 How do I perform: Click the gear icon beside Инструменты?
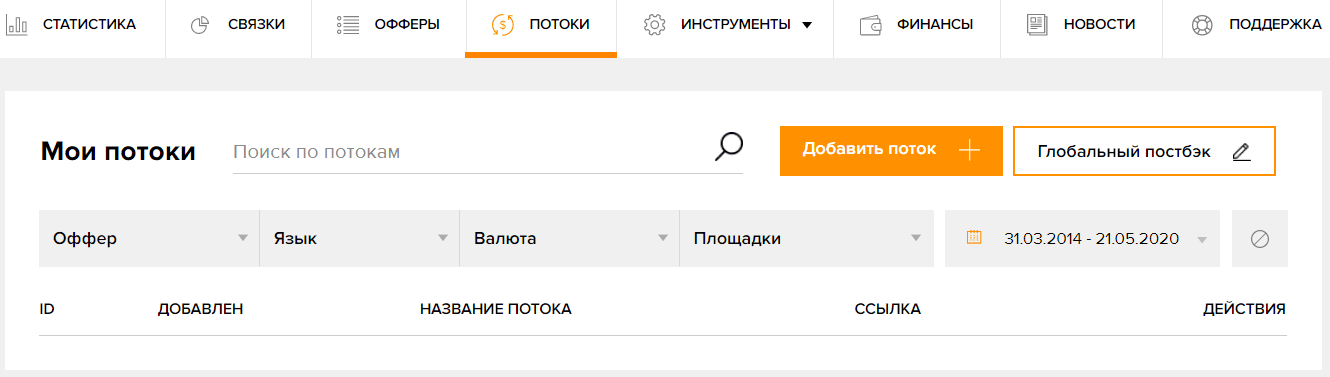pos(655,25)
